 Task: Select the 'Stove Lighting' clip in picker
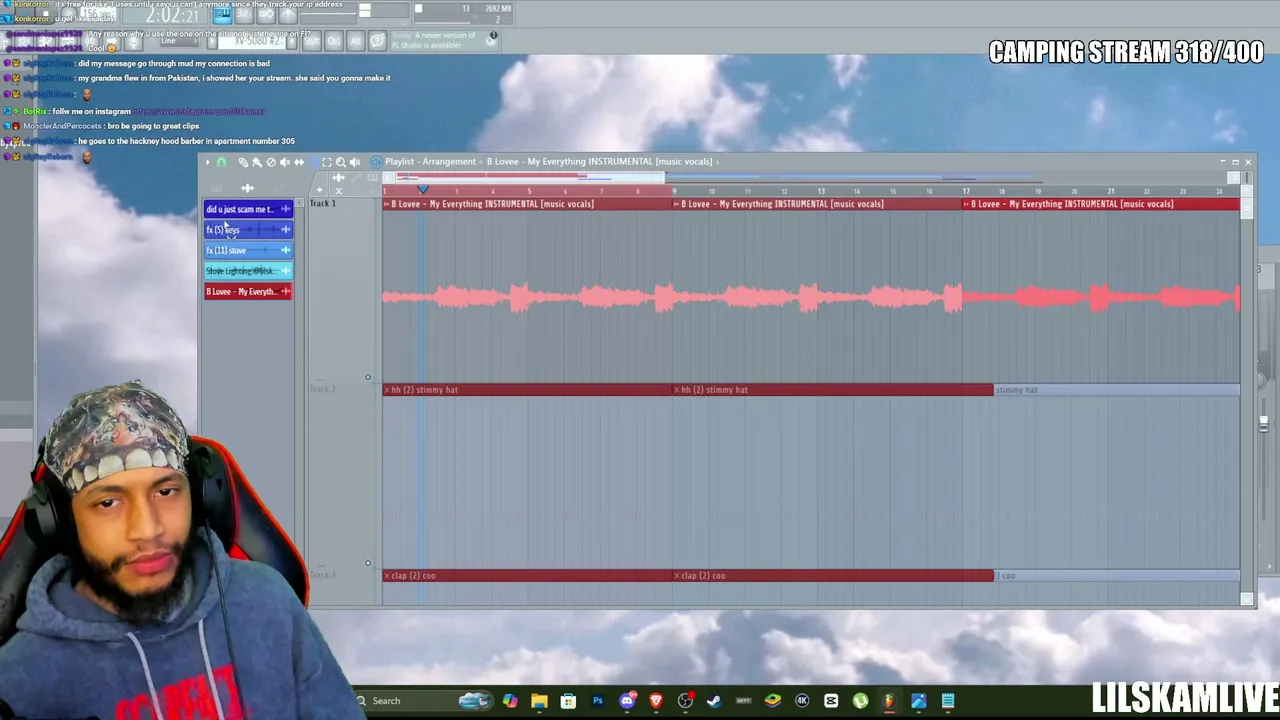coord(248,271)
